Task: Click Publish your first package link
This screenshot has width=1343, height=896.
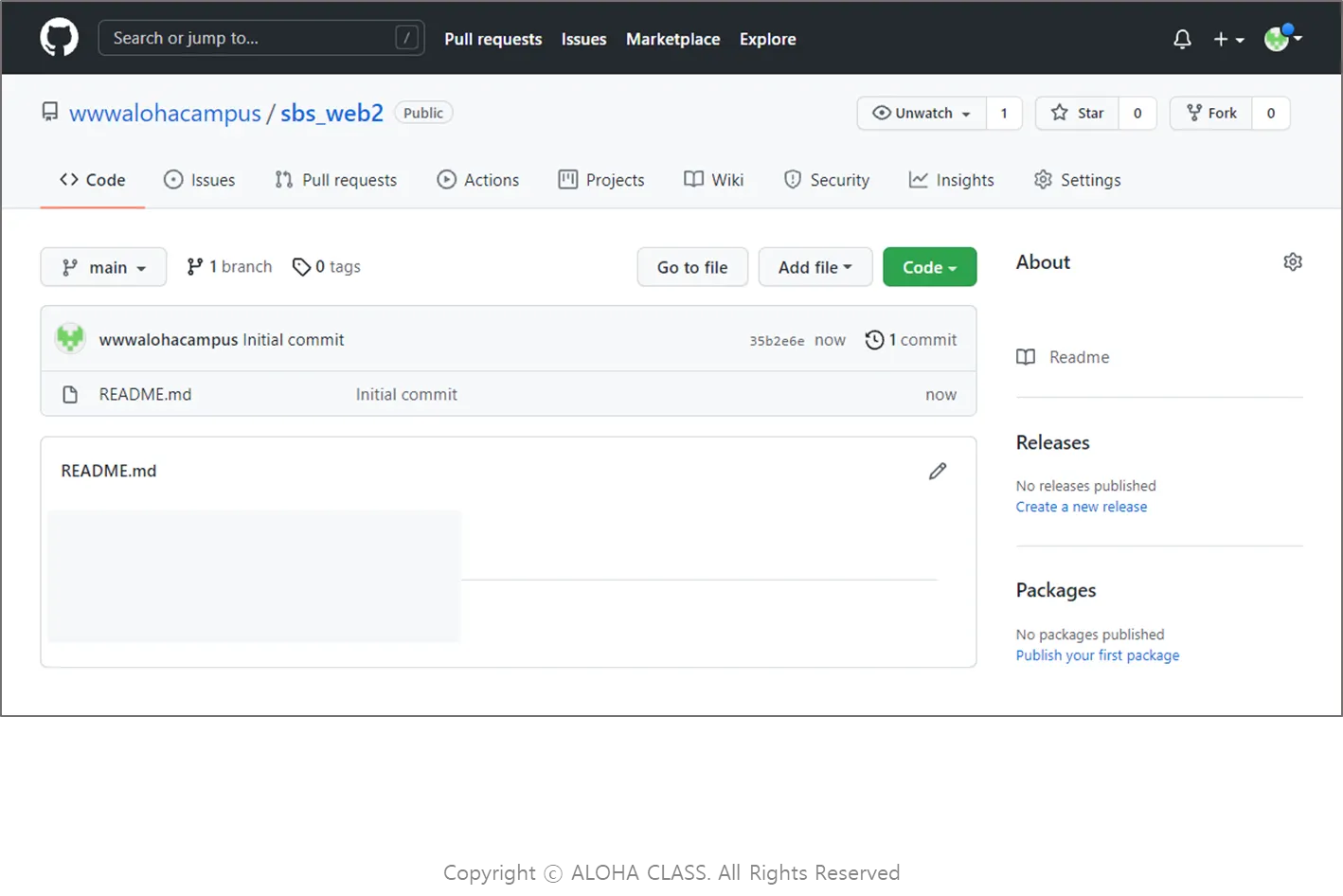Action: point(1098,655)
